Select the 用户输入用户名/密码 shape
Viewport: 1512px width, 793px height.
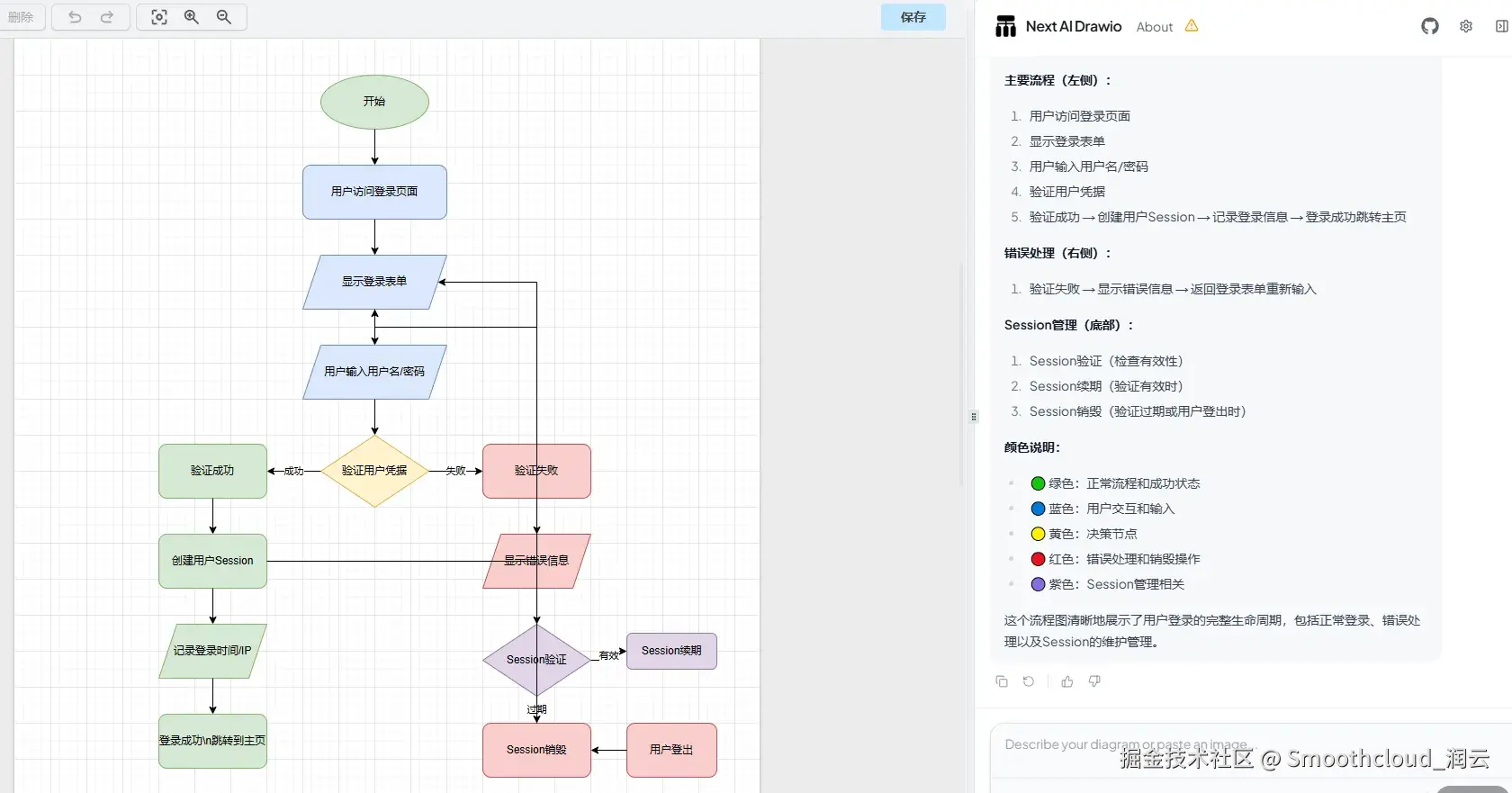pos(374,372)
